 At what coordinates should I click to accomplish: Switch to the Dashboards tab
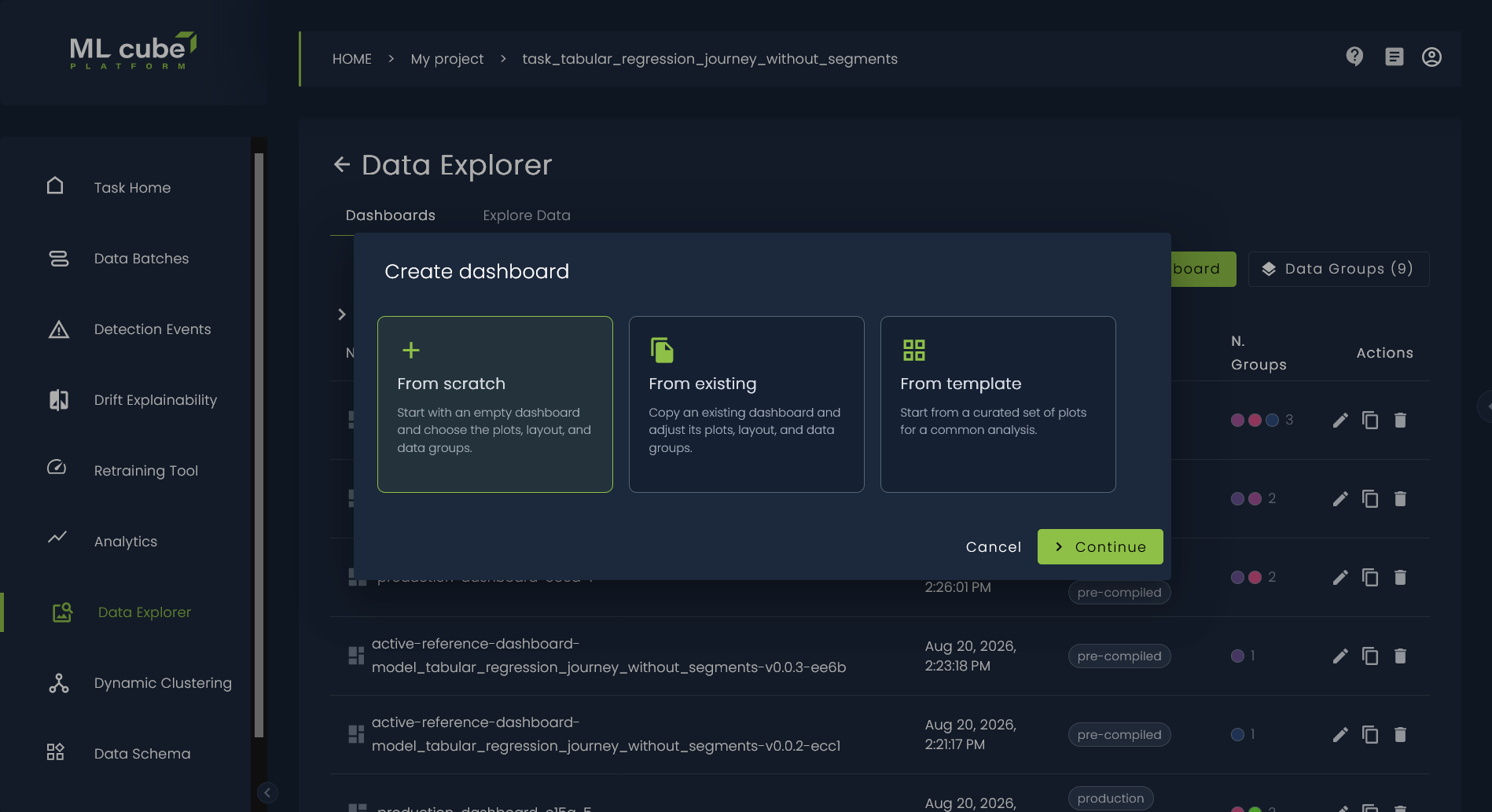(x=391, y=215)
